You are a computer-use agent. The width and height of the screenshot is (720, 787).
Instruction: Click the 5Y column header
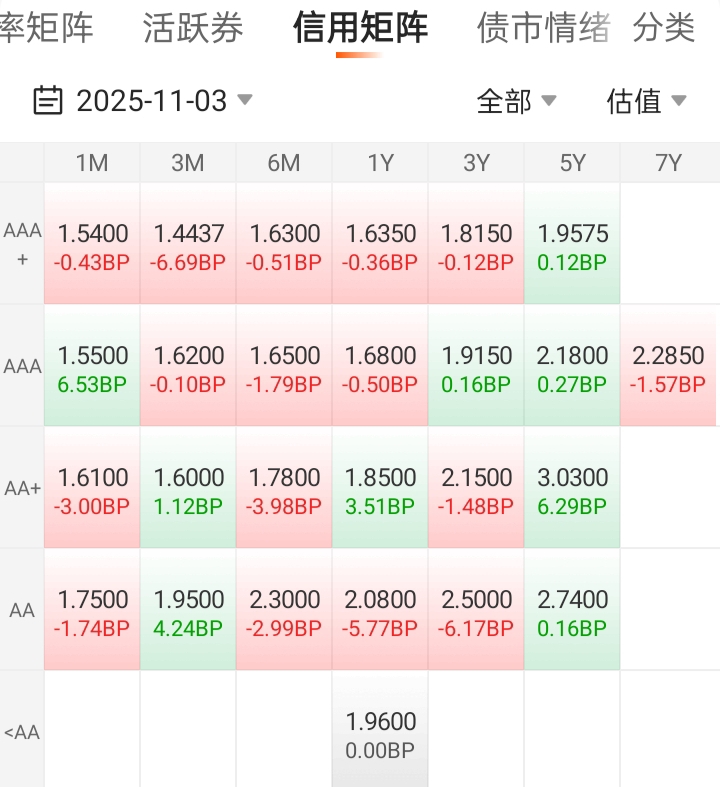572,163
